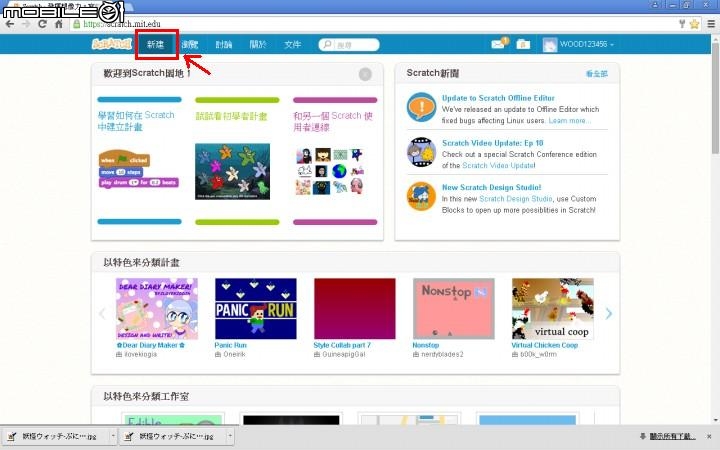720x450 pixels.
Task: Open Update to Scratch Offline Editor headline
Action: coord(498,98)
